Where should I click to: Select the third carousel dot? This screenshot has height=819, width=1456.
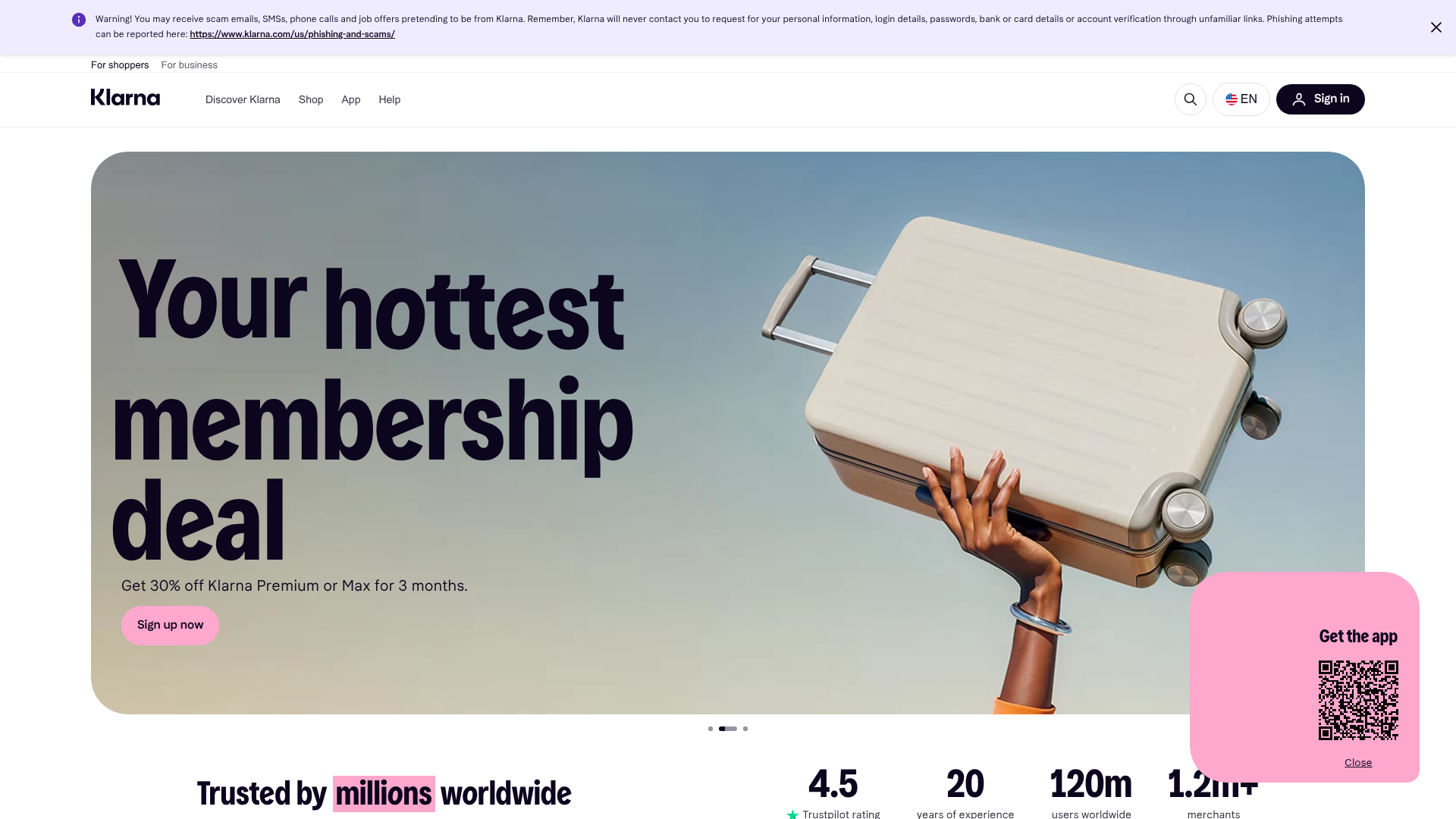coord(745,729)
